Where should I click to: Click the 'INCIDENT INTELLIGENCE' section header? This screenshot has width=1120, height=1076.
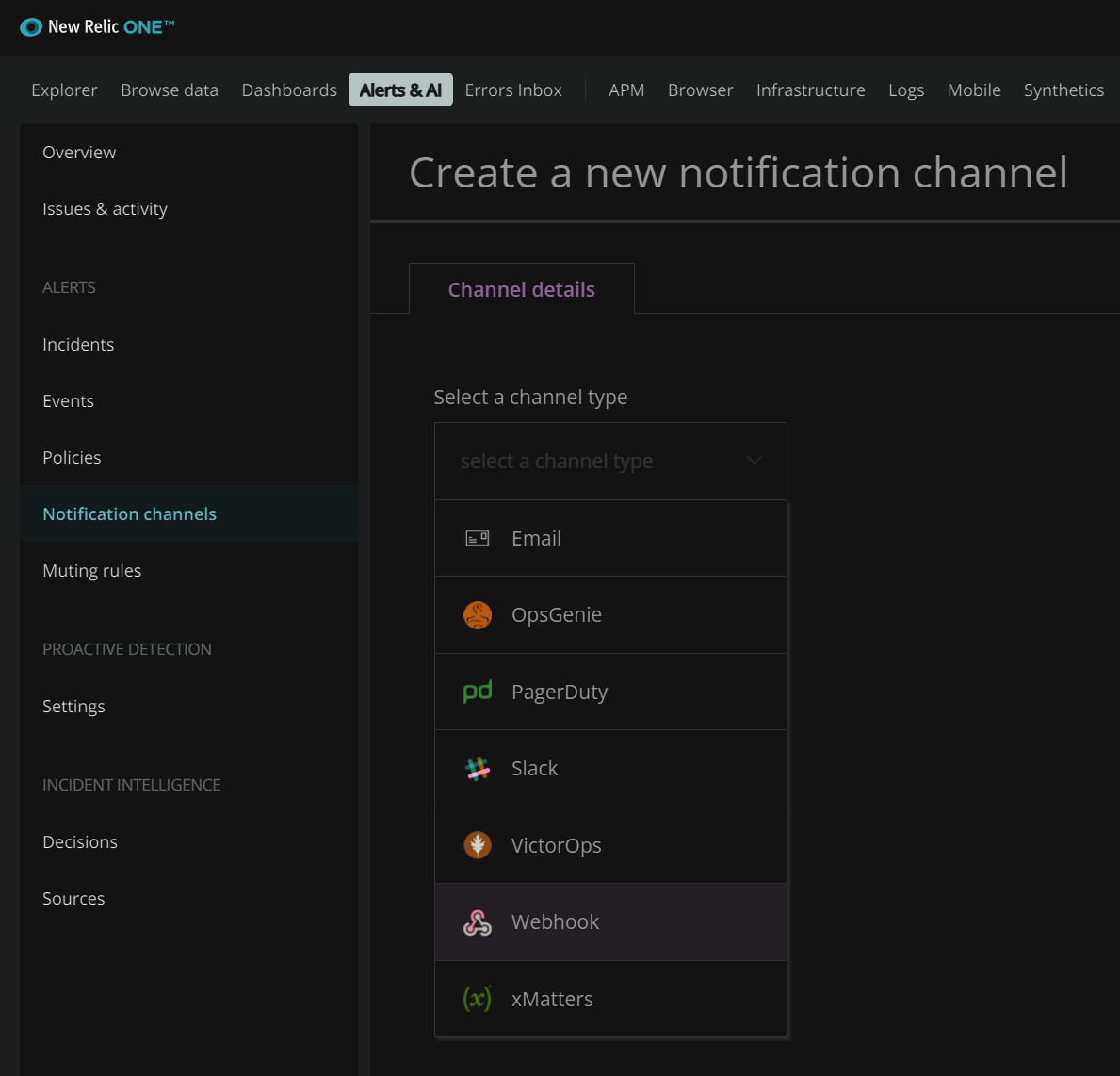[132, 785]
